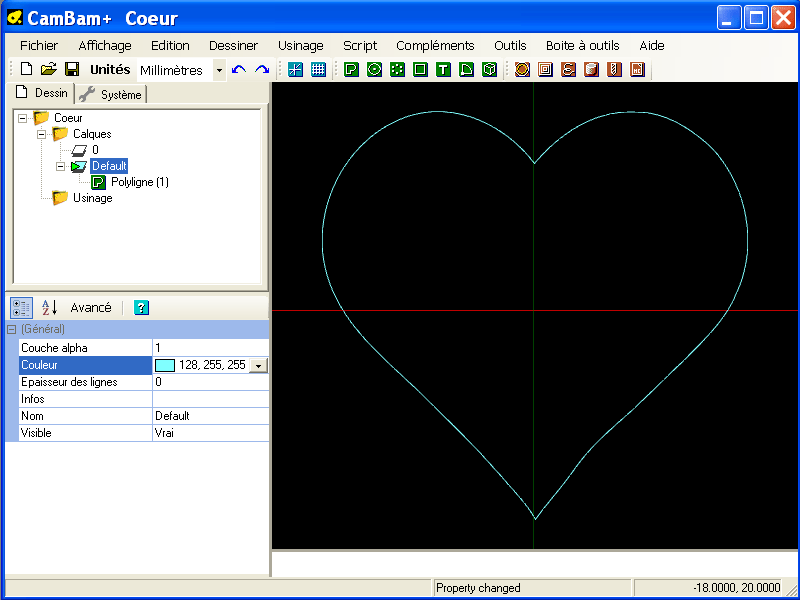This screenshot has width=800, height=600.
Task: Click the blue crosshair axis icon in the toolbar
Action: (x=295, y=69)
